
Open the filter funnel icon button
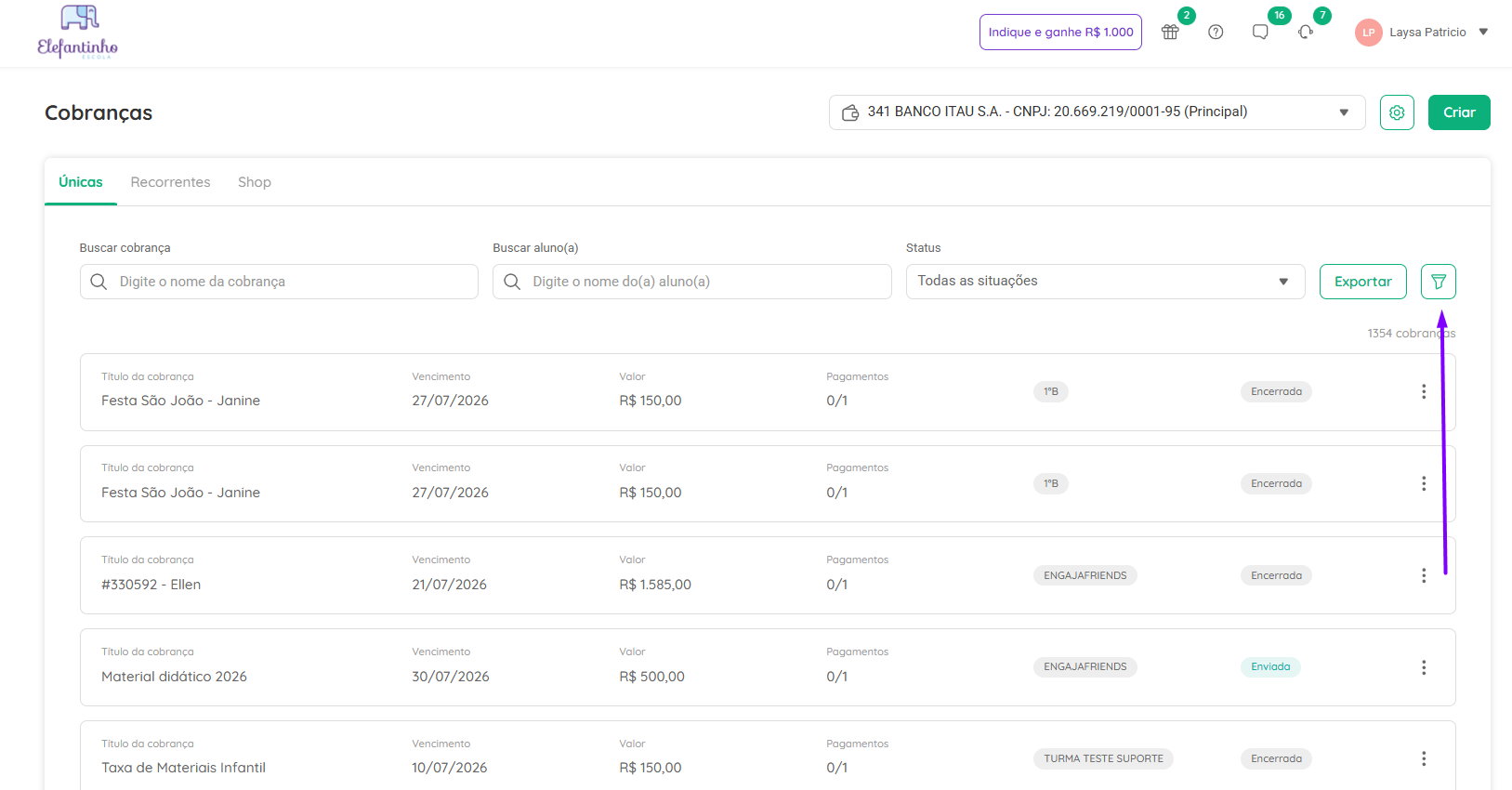(x=1439, y=282)
